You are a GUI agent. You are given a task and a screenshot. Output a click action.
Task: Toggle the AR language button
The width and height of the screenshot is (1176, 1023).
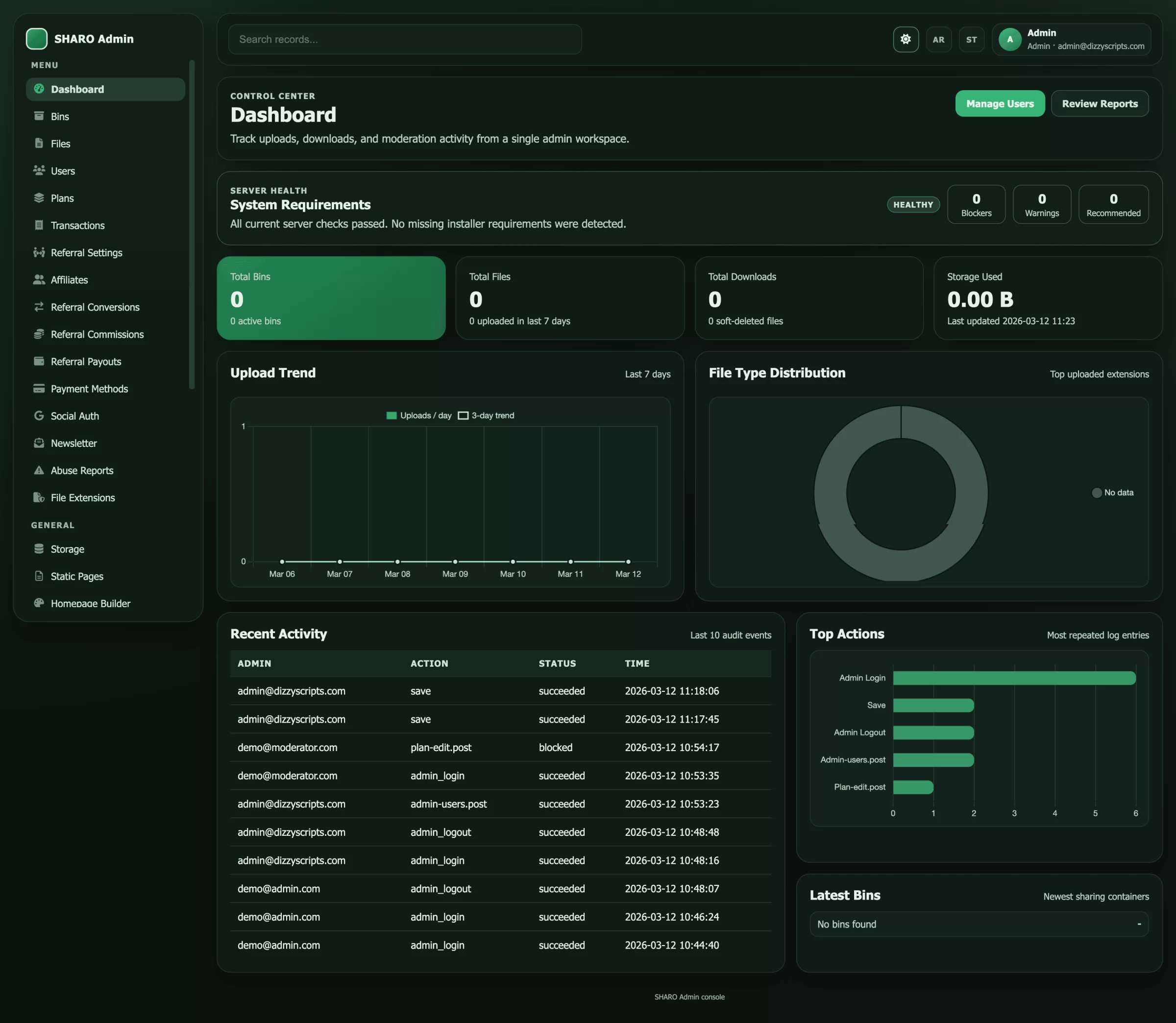coord(938,39)
